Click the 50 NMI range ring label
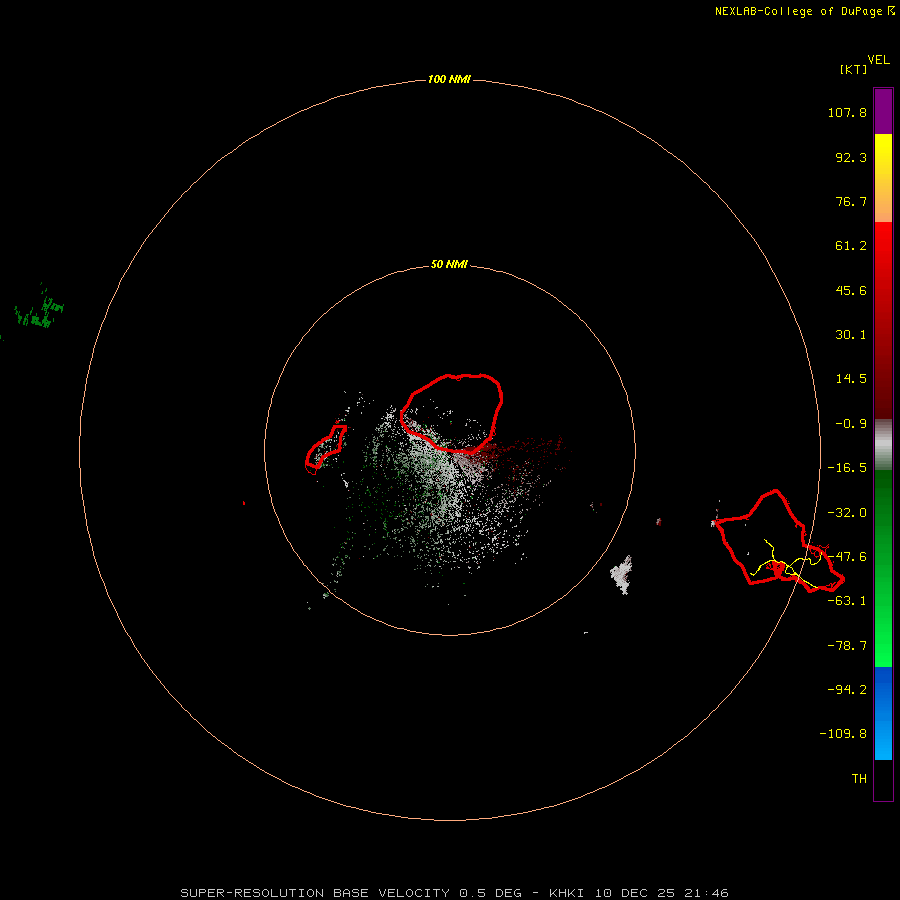 click(449, 264)
